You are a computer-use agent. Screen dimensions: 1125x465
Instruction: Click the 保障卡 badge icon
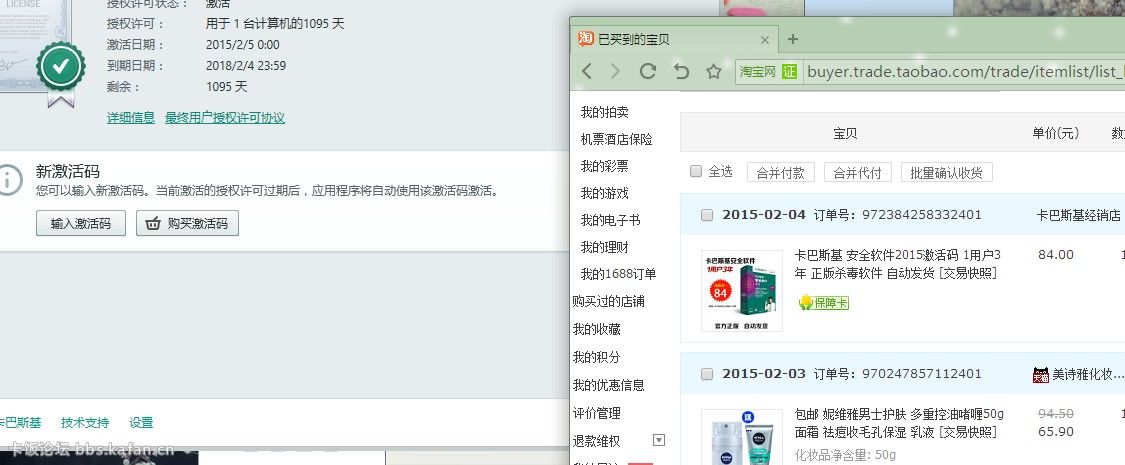click(x=824, y=303)
